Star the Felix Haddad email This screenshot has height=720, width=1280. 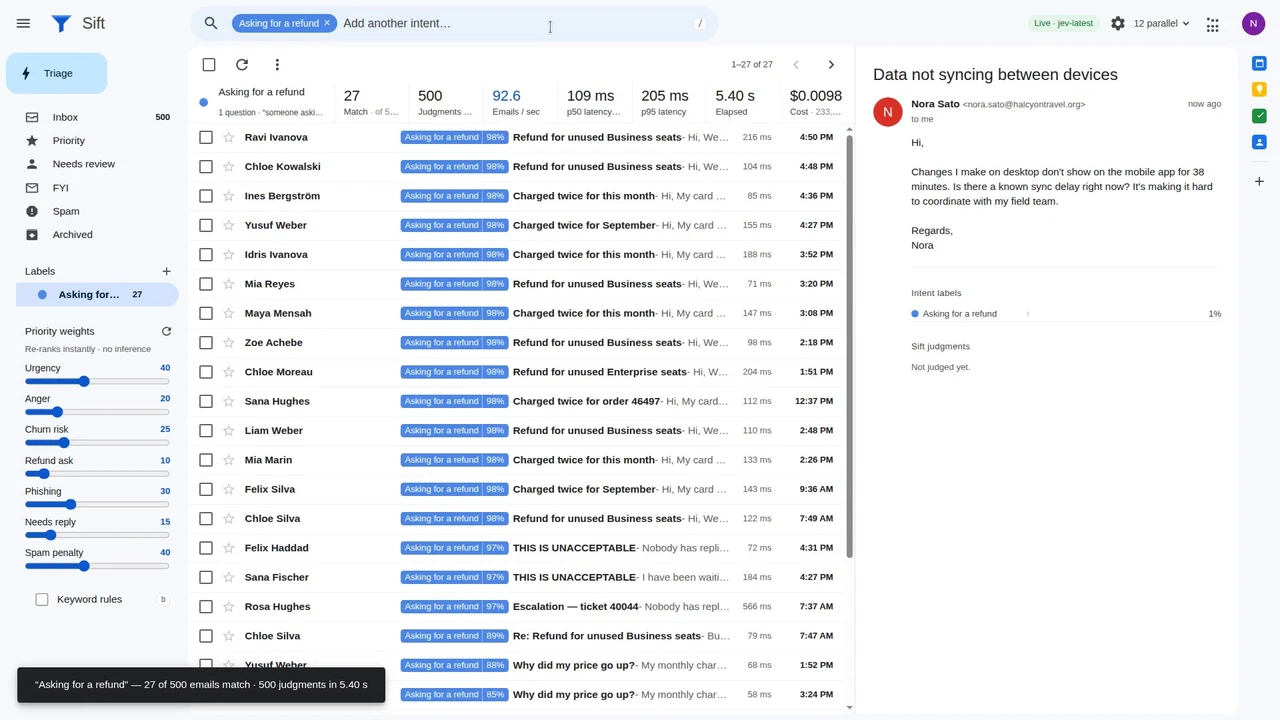coord(229,548)
